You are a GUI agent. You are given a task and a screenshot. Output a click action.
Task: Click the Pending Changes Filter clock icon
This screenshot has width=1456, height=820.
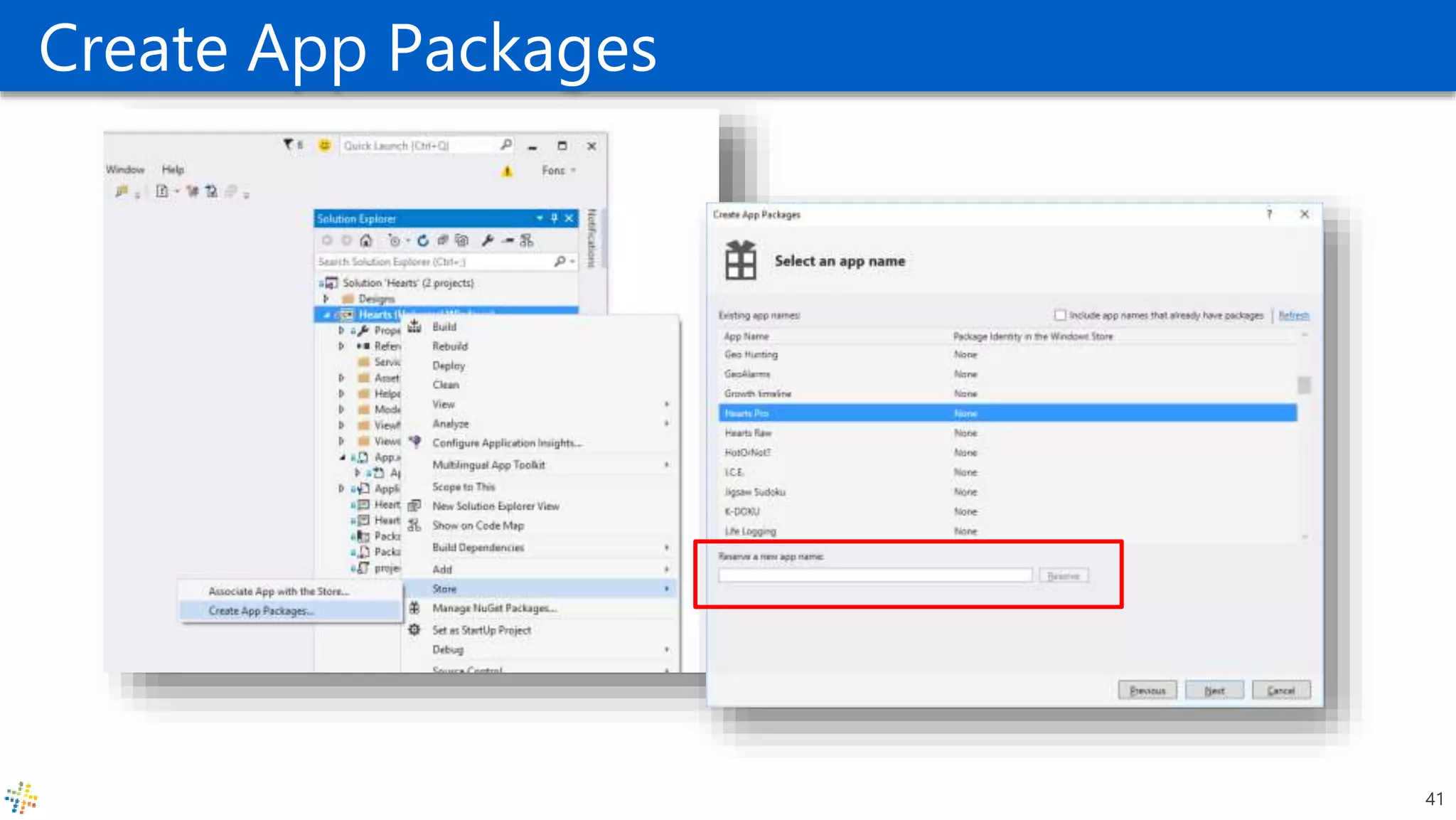pos(395,240)
